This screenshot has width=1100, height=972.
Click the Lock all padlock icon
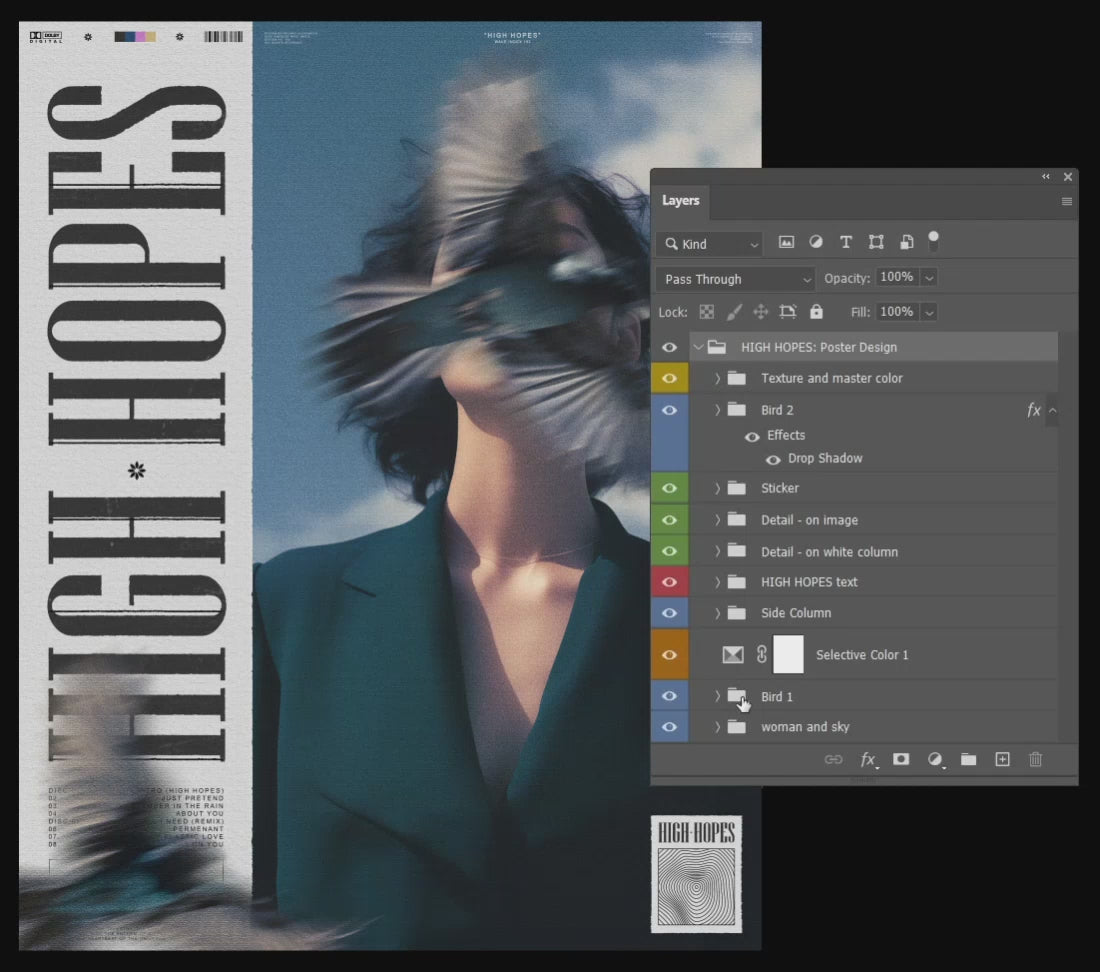[816, 311]
